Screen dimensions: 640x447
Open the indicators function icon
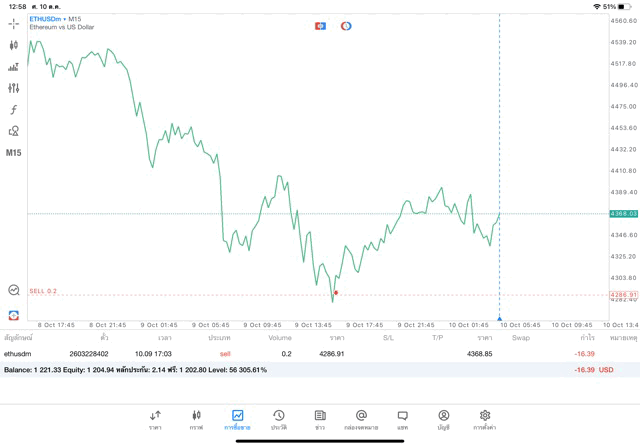coord(14,110)
